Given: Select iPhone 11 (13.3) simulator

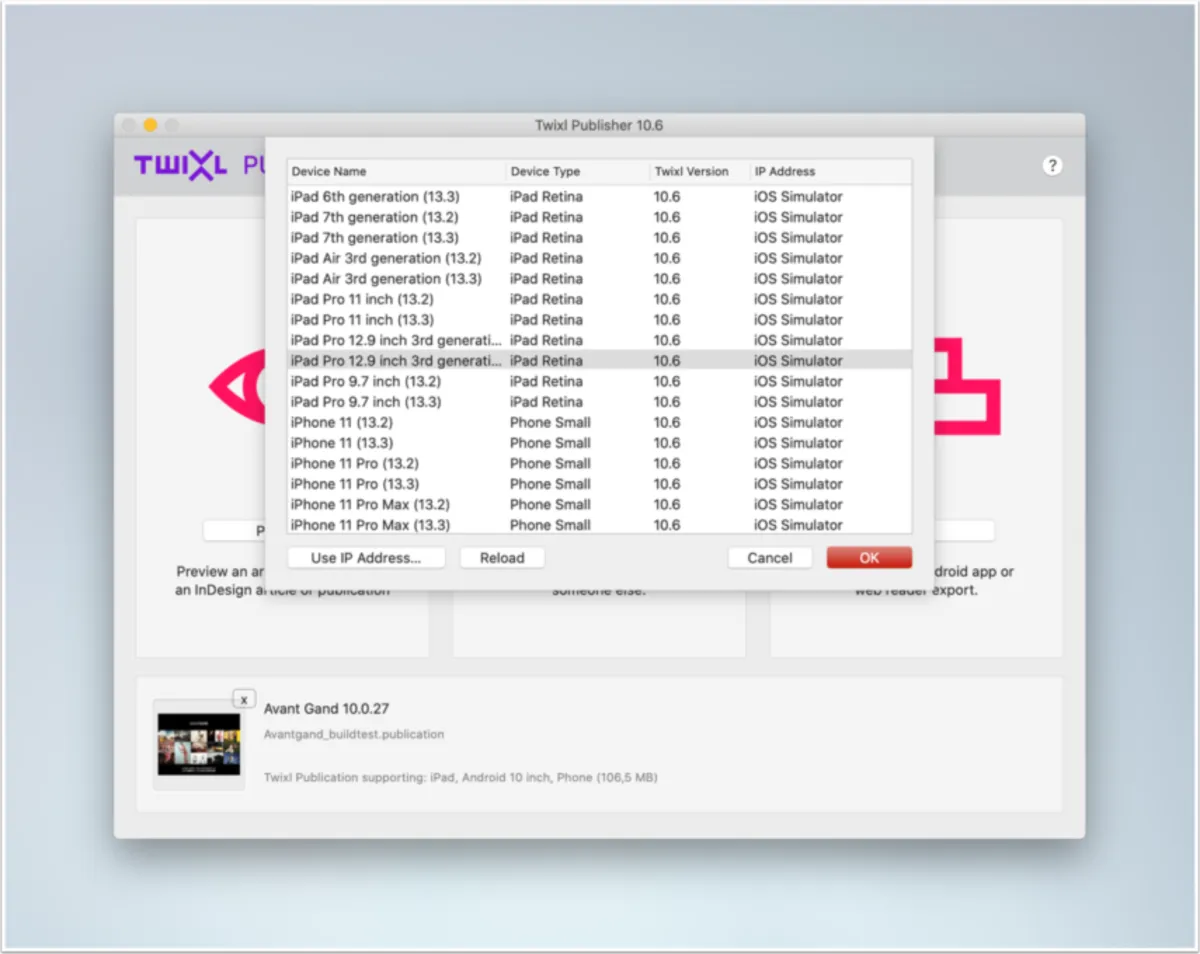Looking at the screenshot, I should tap(599, 443).
